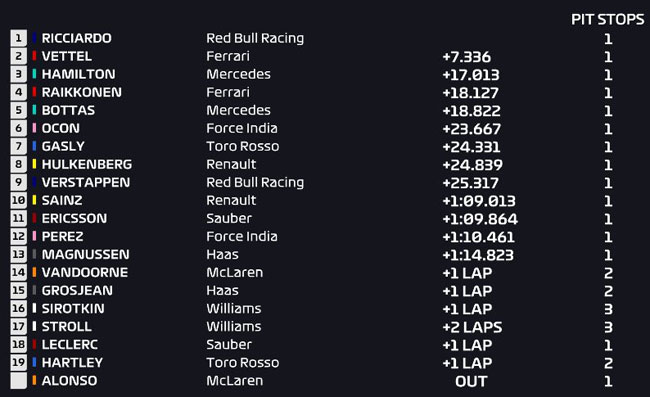Click the +2 LAPS gap for Stroll
The height and width of the screenshot is (397, 650).
472,327
